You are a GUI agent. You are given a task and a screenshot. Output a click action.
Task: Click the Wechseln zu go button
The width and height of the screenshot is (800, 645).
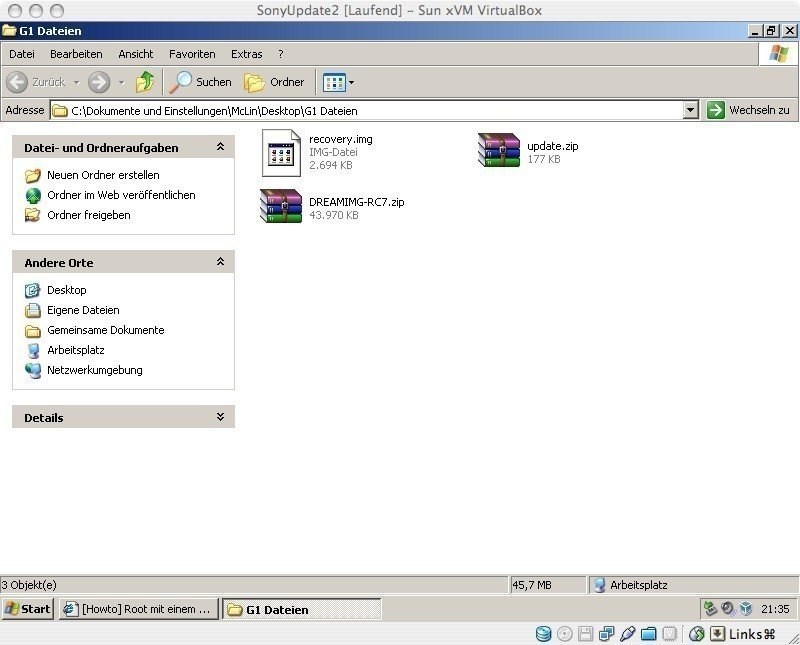click(x=748, y=110)
